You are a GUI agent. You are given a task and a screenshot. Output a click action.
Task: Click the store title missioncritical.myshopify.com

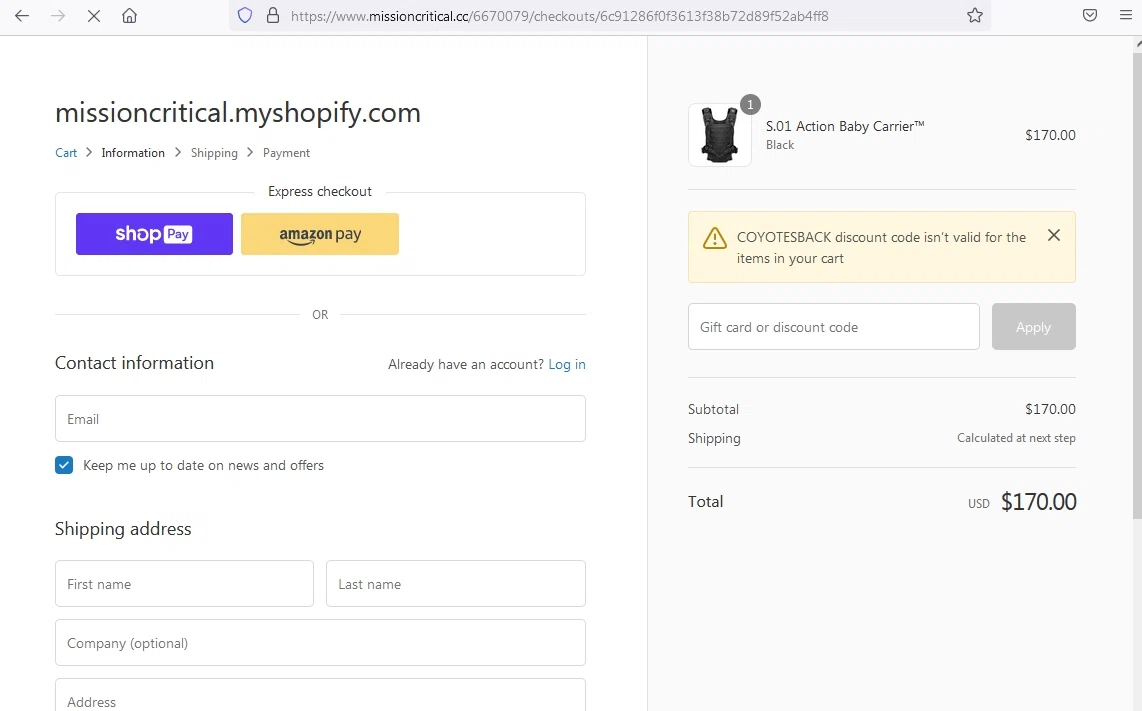(238, 113)
